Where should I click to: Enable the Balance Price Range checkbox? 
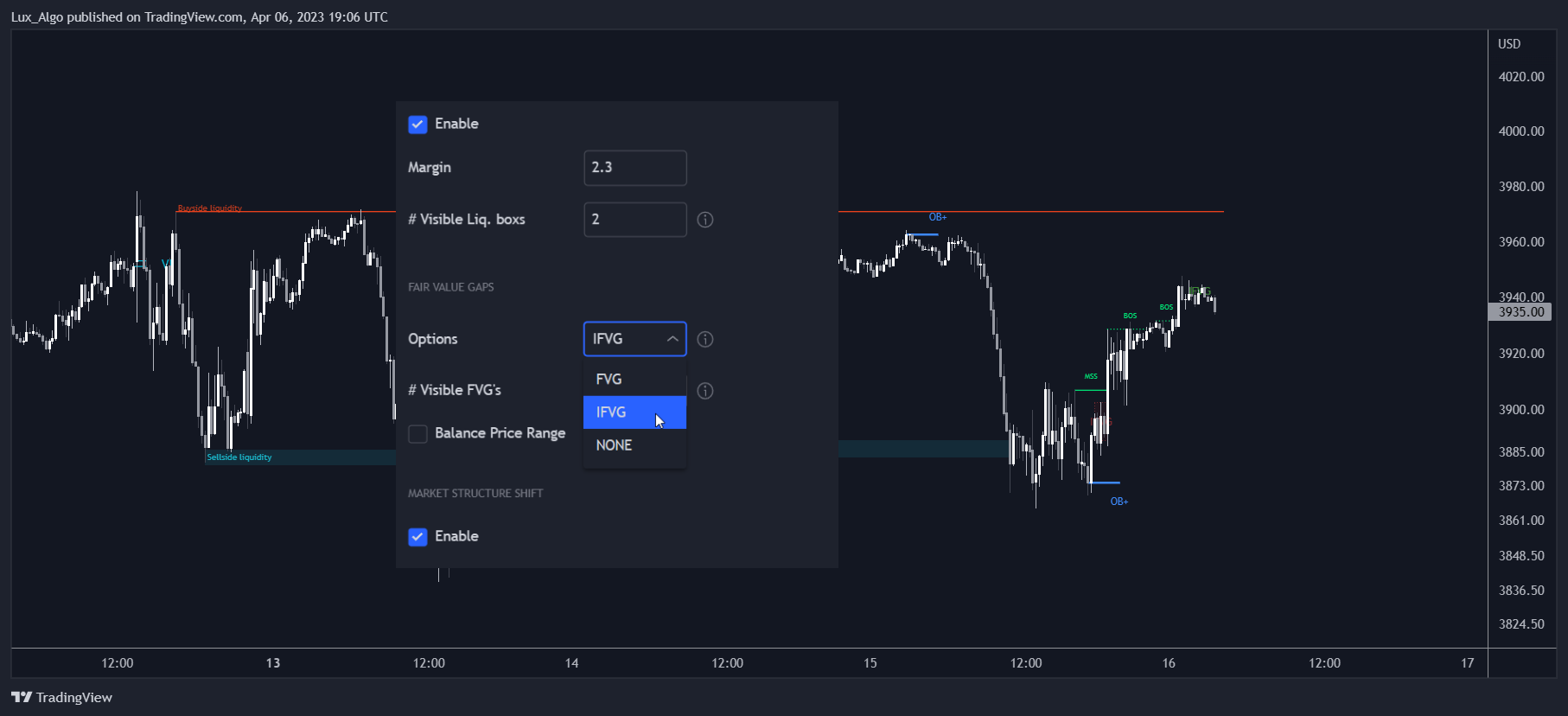[x=417, y=433]
